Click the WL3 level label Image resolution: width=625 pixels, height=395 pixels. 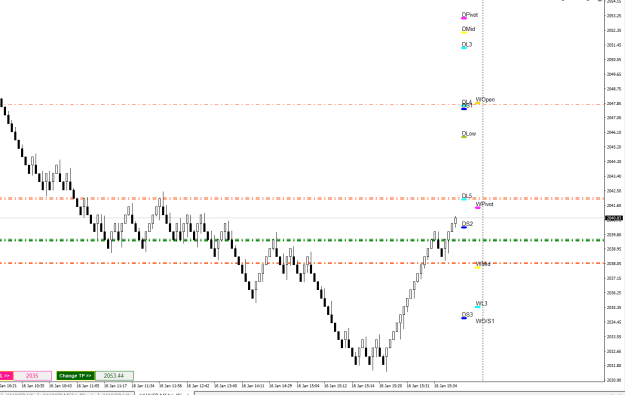481,304
